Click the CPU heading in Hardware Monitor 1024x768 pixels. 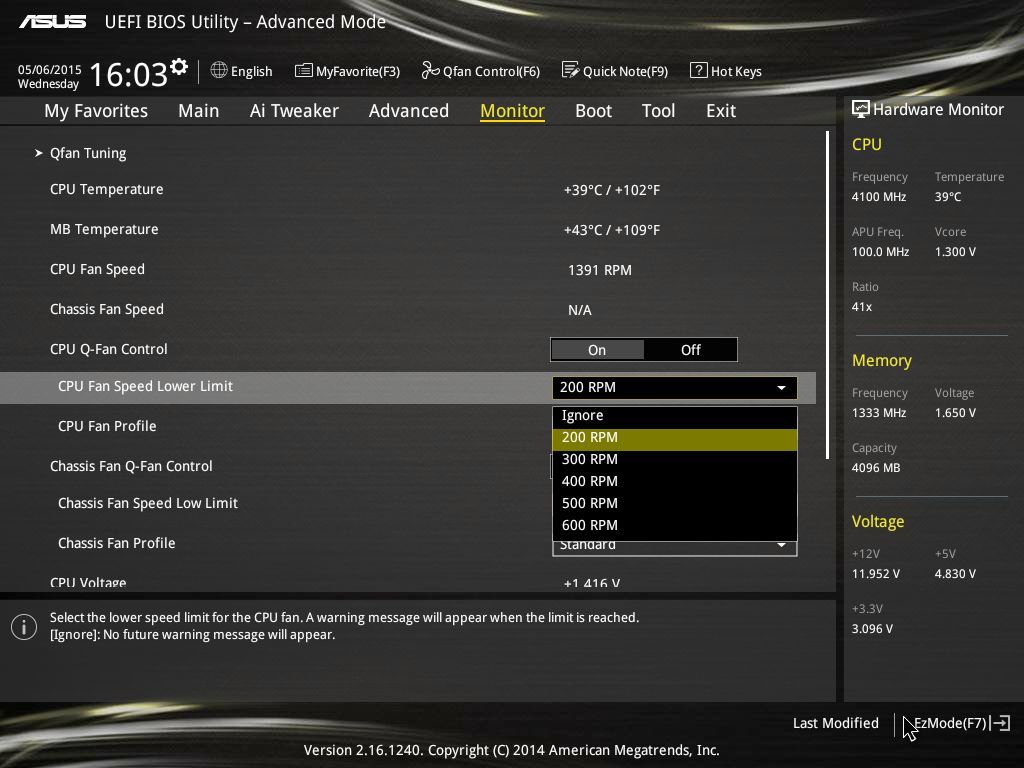867,144
